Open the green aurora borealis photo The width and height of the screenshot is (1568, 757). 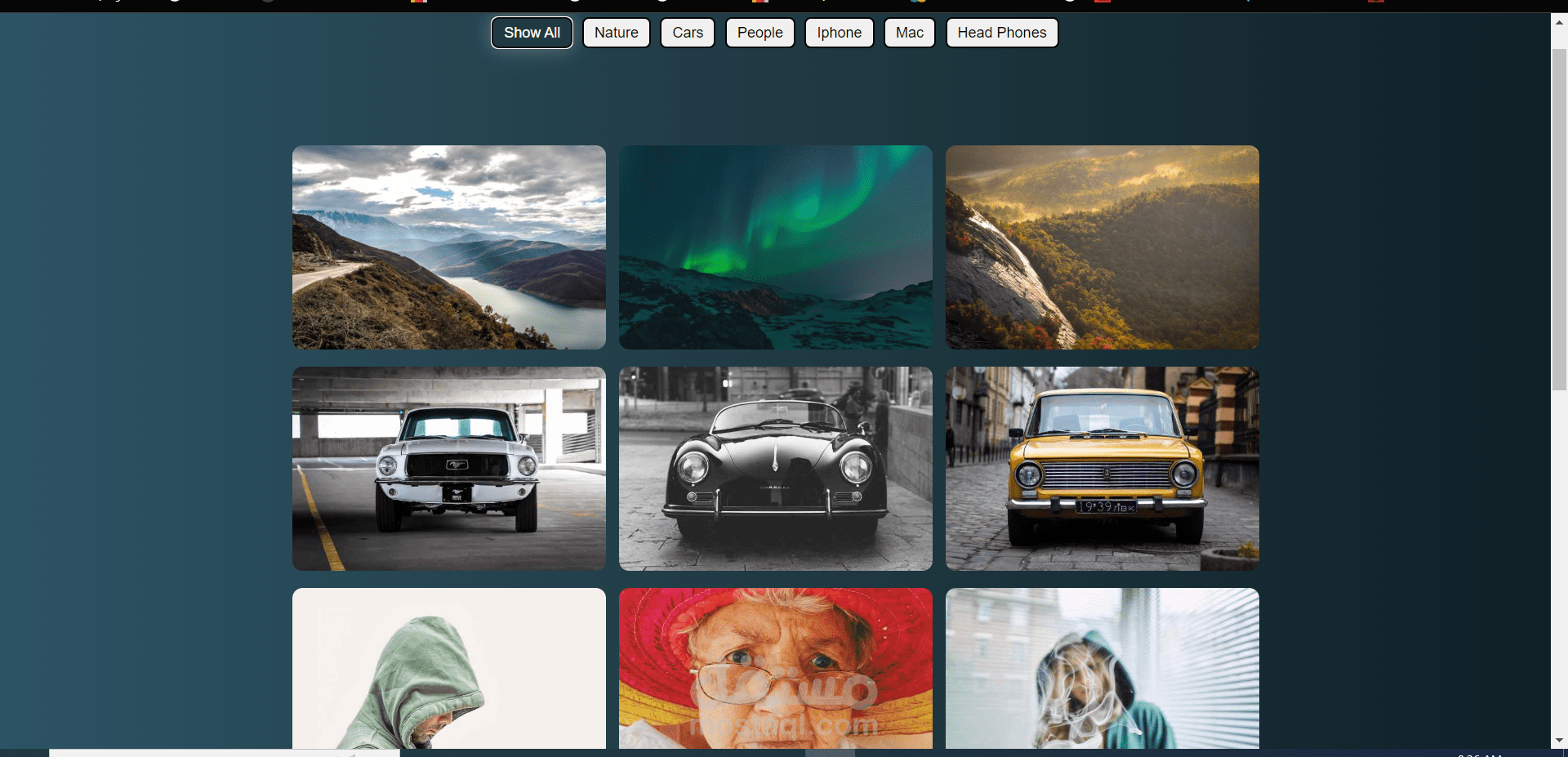776,247
